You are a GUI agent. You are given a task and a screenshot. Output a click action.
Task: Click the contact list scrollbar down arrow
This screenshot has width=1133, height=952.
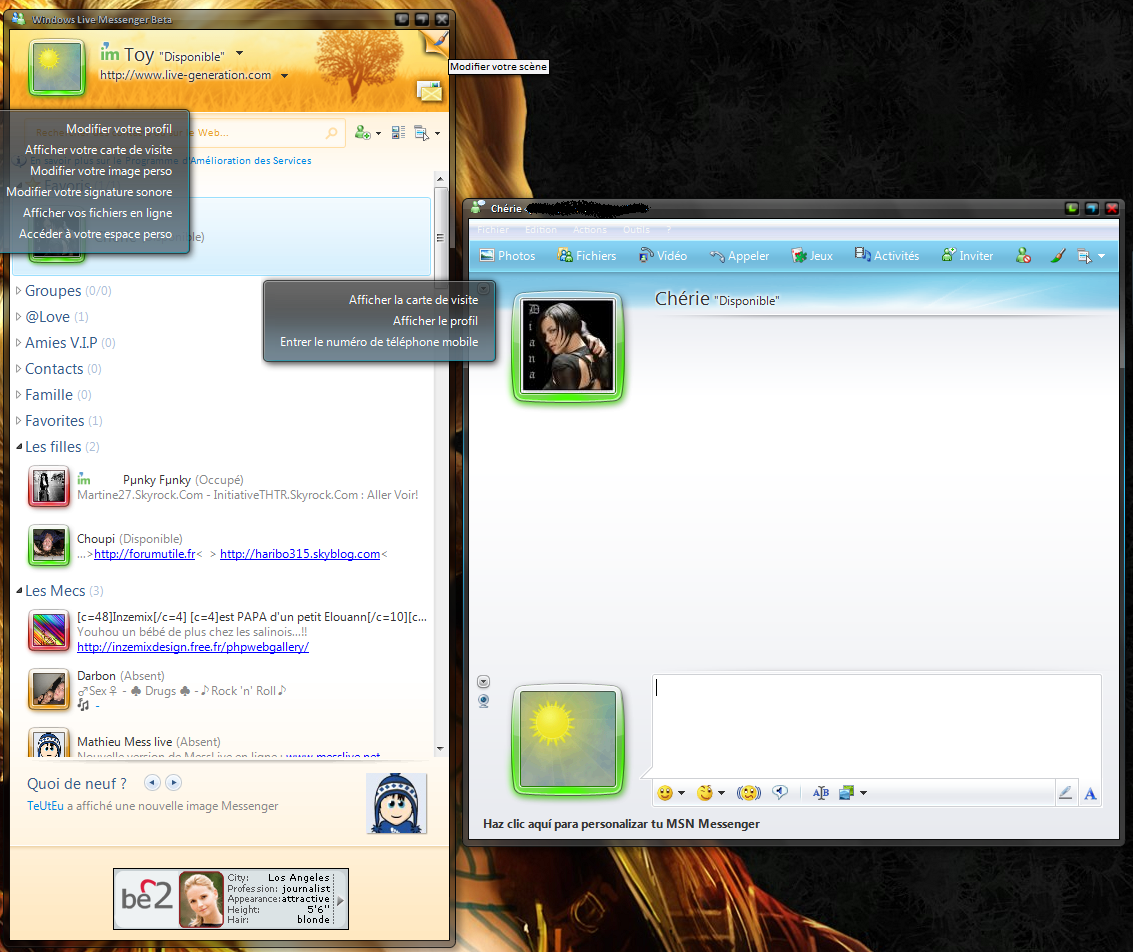tap(440, 749)
